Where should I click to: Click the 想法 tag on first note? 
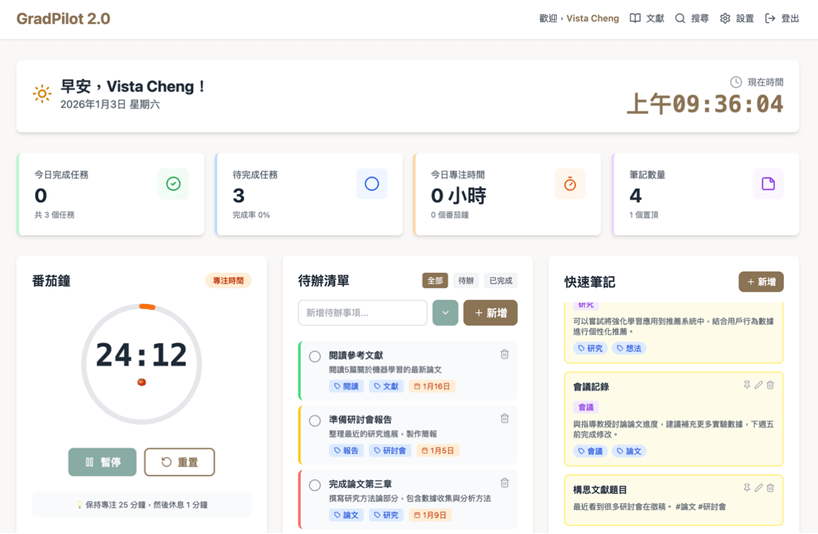tap(629, 348)
